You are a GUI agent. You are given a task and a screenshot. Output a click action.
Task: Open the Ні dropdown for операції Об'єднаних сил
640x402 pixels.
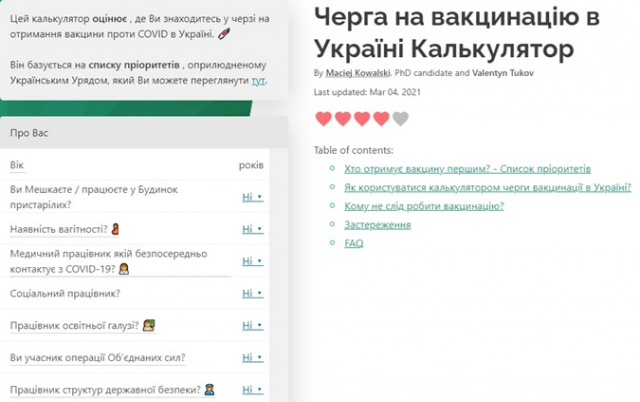pyautogui.click(x=252, y=358)
